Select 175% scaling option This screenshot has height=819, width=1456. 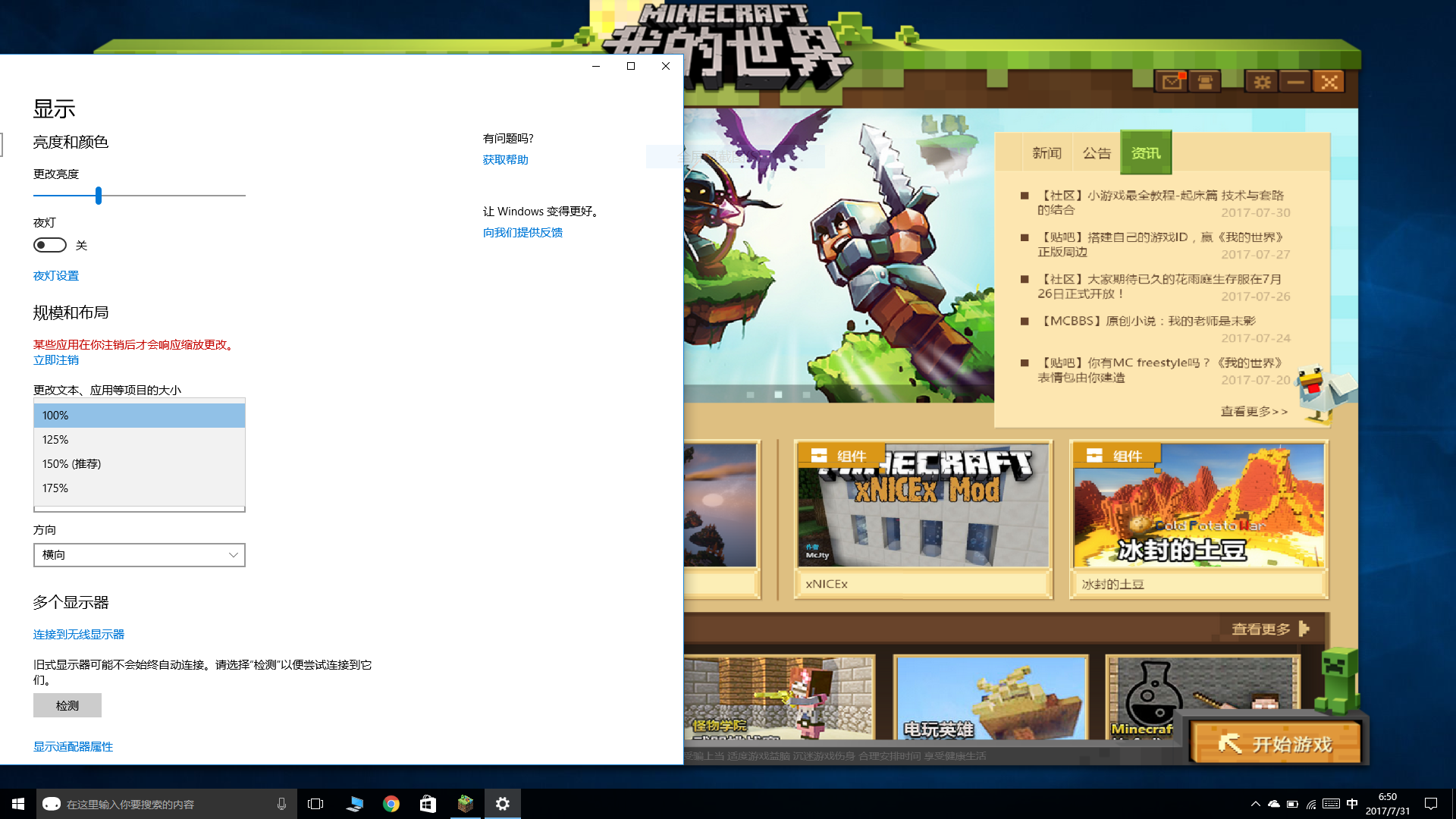tap(140, 488)
